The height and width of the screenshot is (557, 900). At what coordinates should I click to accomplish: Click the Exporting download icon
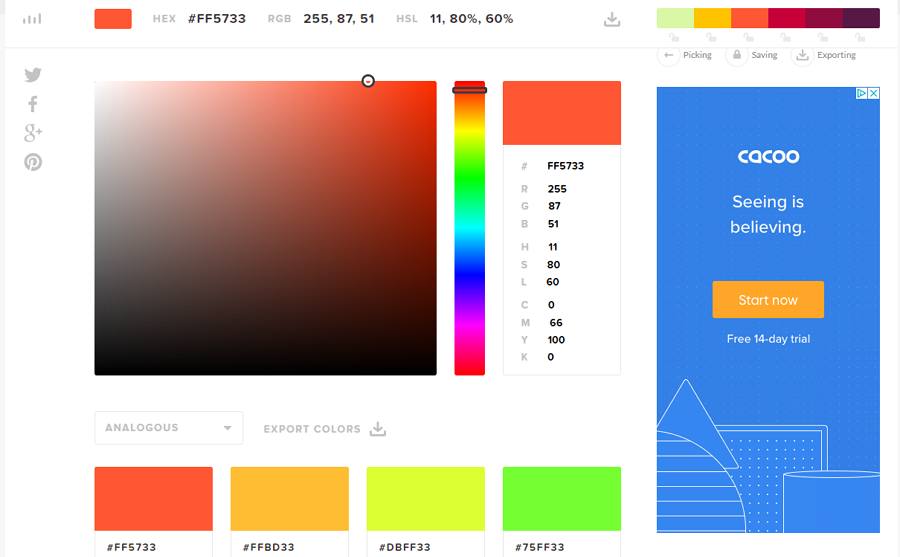point(802,55)
